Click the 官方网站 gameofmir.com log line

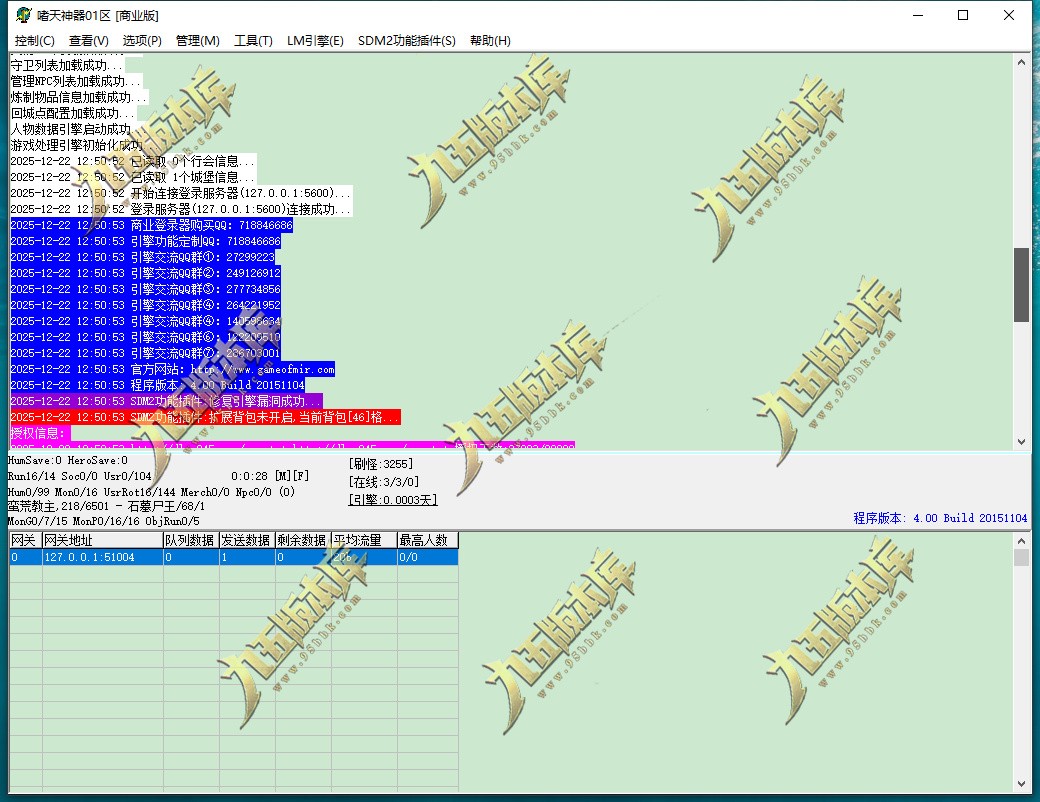pos(172,369)
